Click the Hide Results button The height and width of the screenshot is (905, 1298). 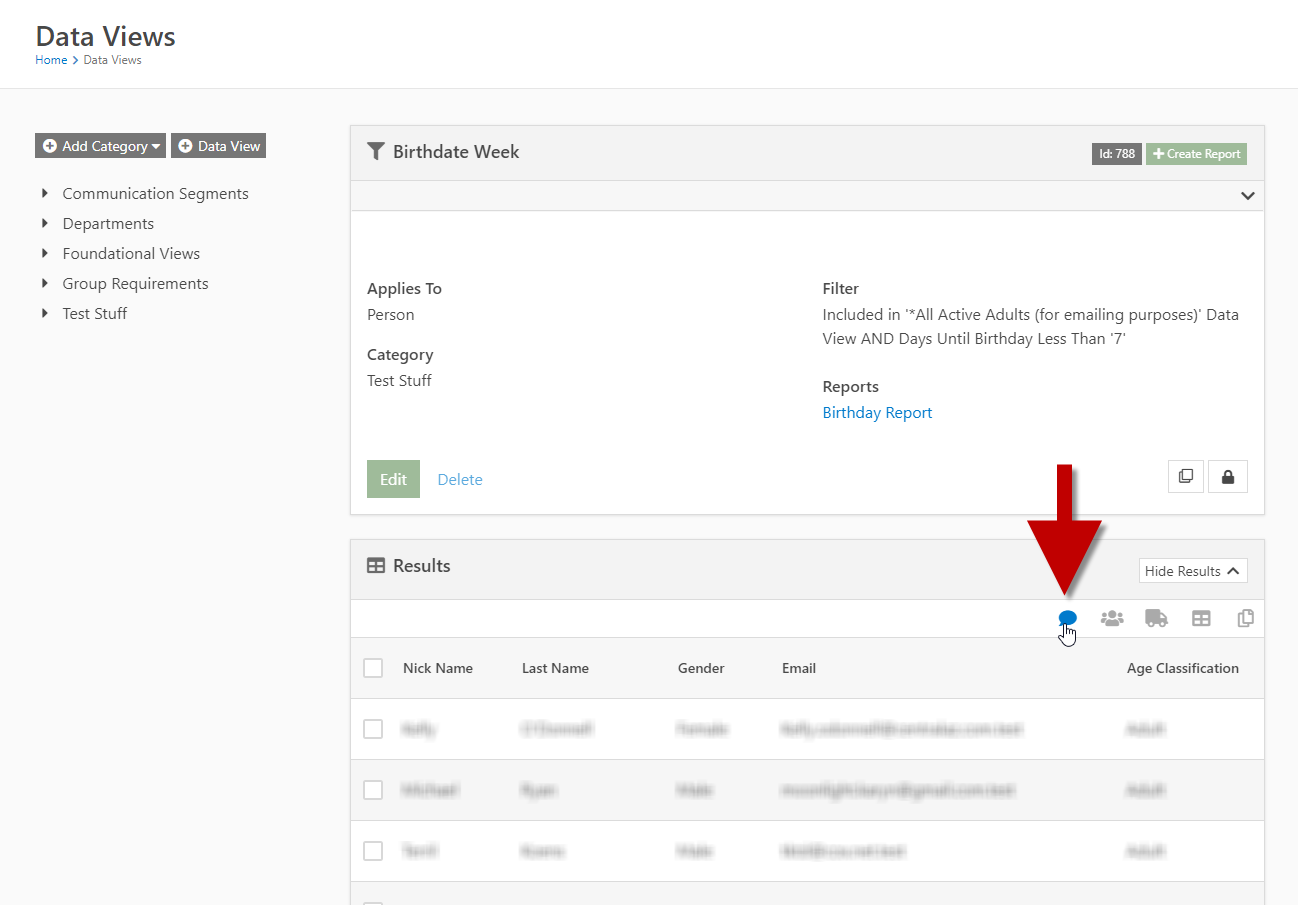[1192, 571]
